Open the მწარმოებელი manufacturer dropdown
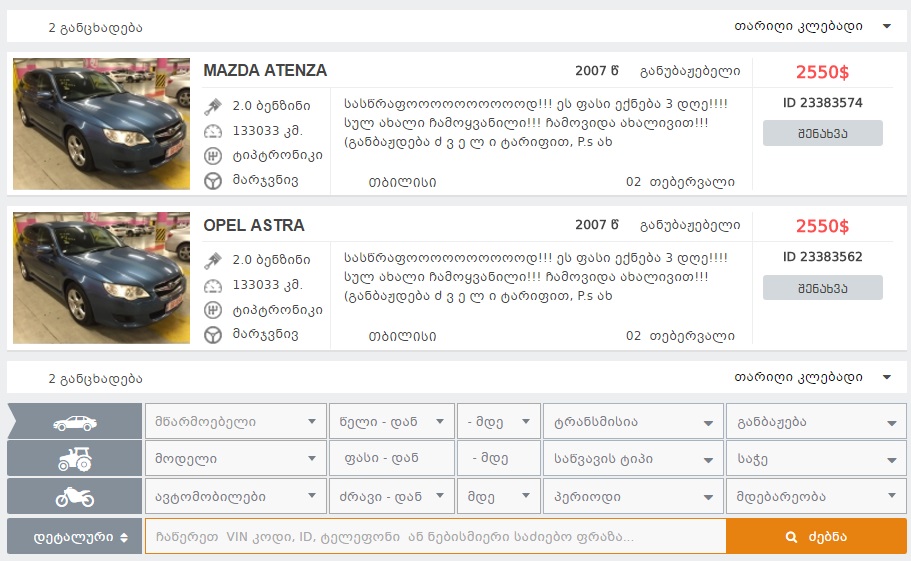This screenshot has height=561, width=911. click(x=235, y=422)
